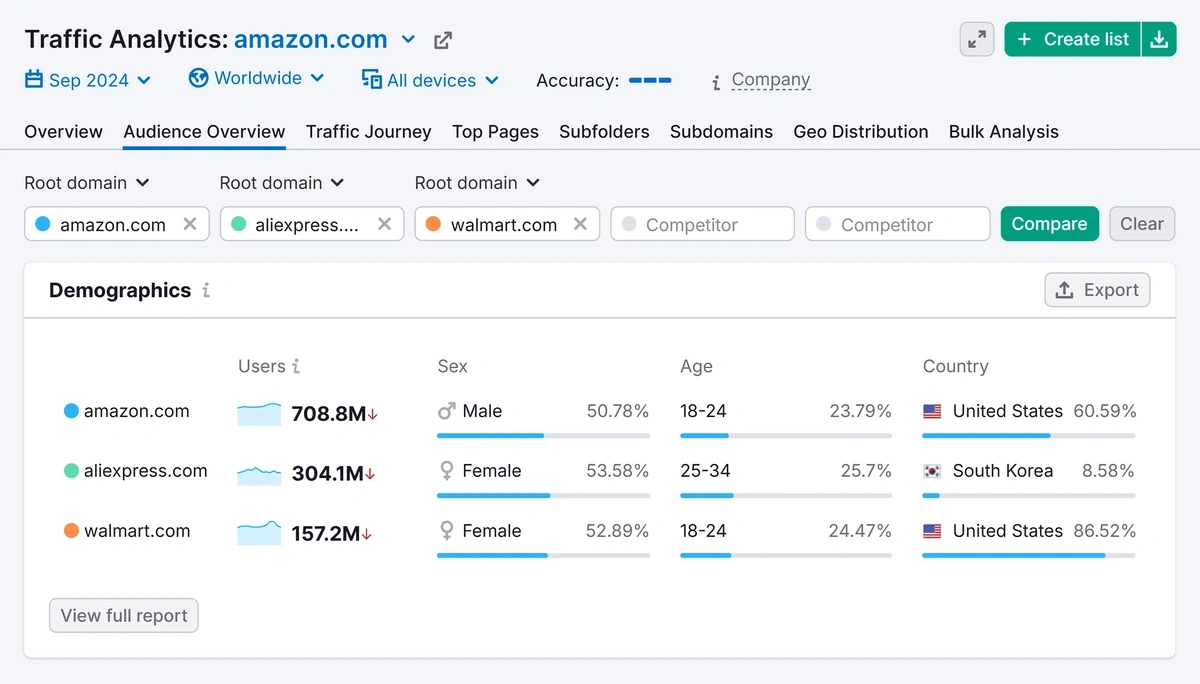Click the United States 86.52% progress bar
The width and height of the screenshot is (1200, 684).
tap(1029, 556)
